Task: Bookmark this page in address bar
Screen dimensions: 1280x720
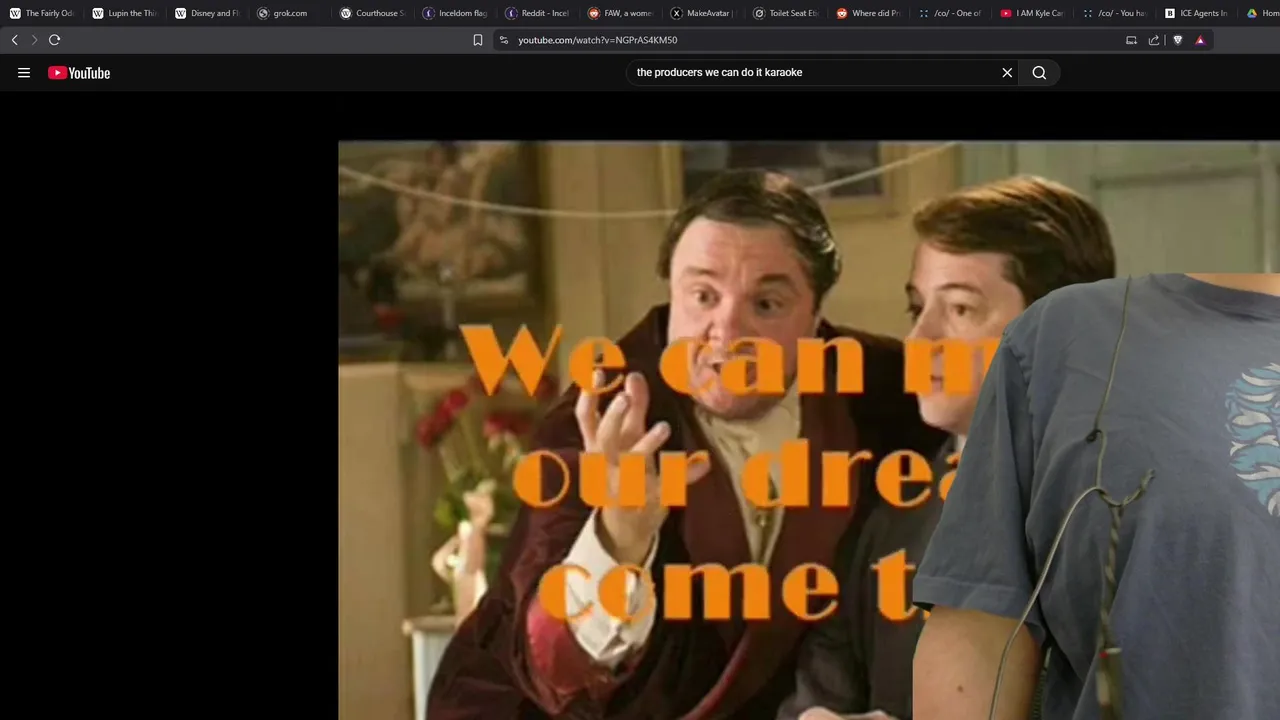Action: [x=478, y=40]
